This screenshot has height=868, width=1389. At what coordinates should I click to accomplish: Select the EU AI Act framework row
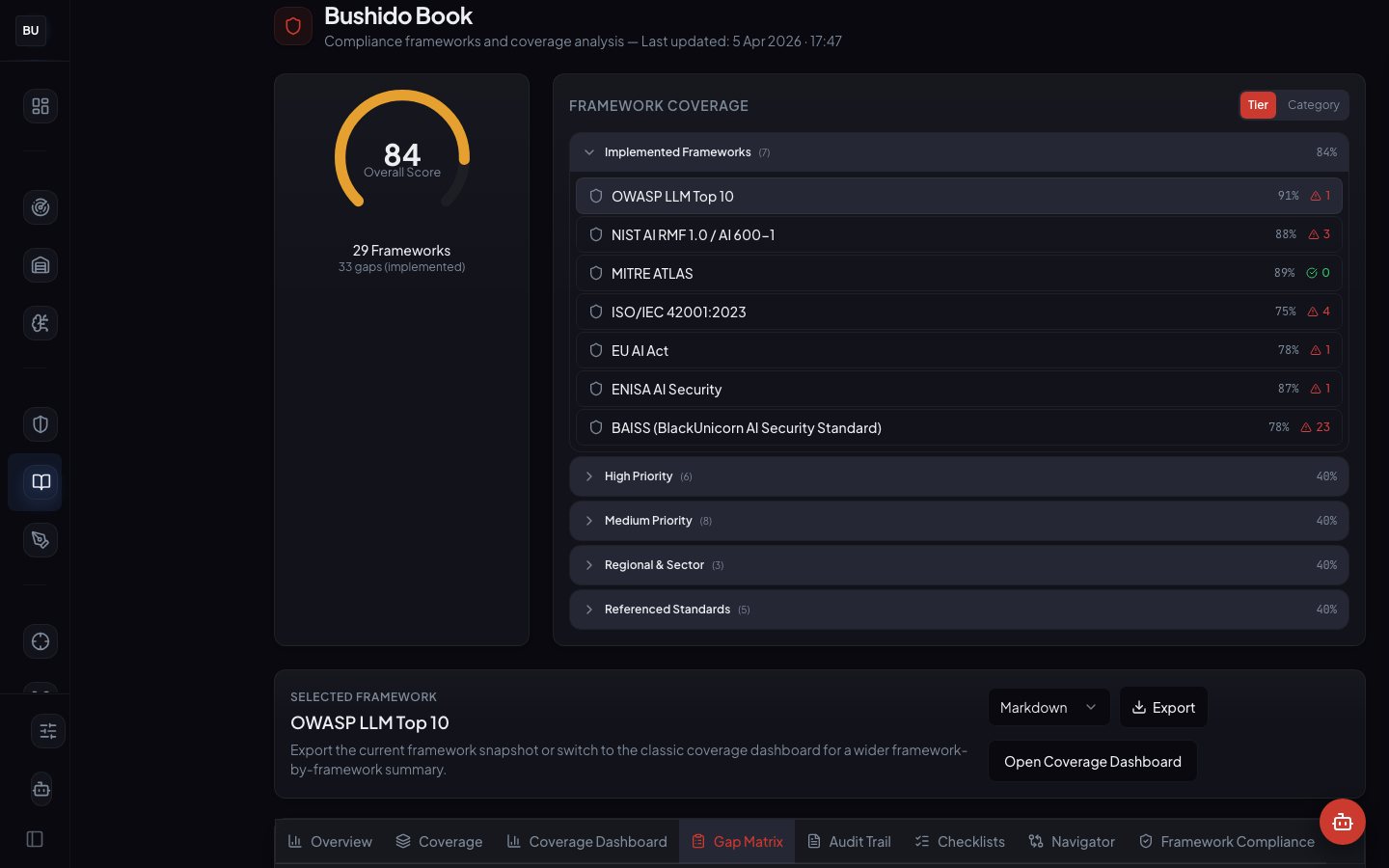tap(959, 350)
